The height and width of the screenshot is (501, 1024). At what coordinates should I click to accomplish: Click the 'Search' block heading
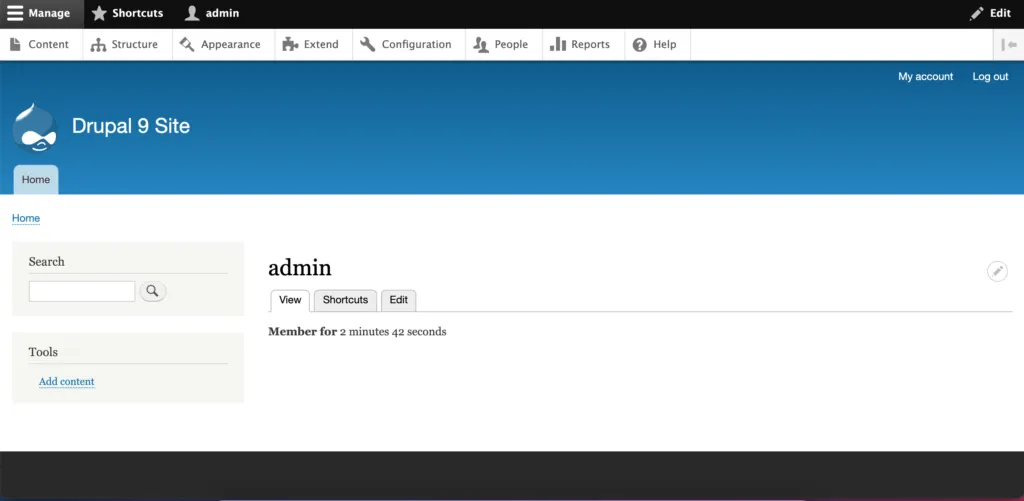[x=46, y=262]
